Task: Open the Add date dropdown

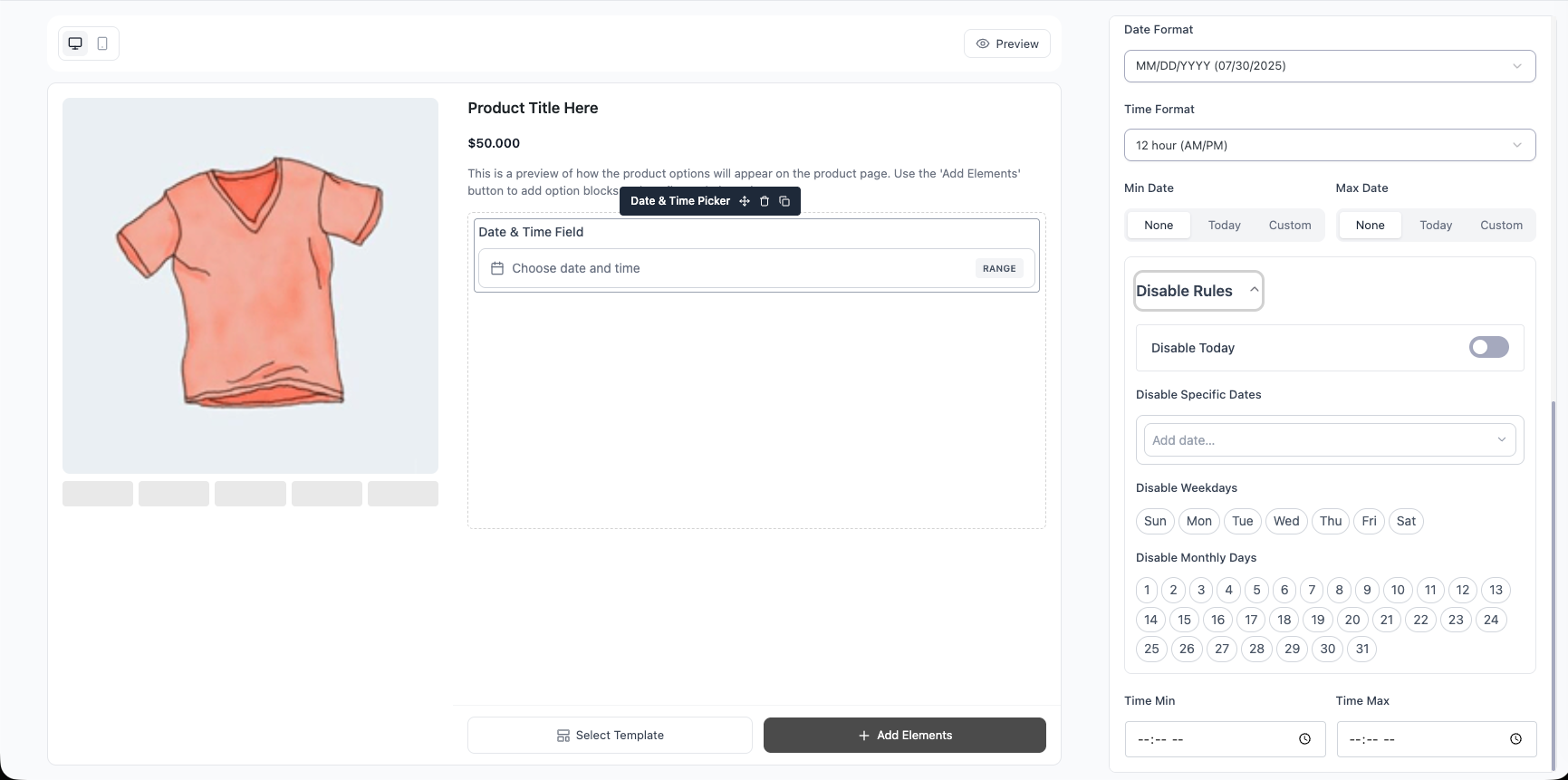Action: [x=1330, y=440]
